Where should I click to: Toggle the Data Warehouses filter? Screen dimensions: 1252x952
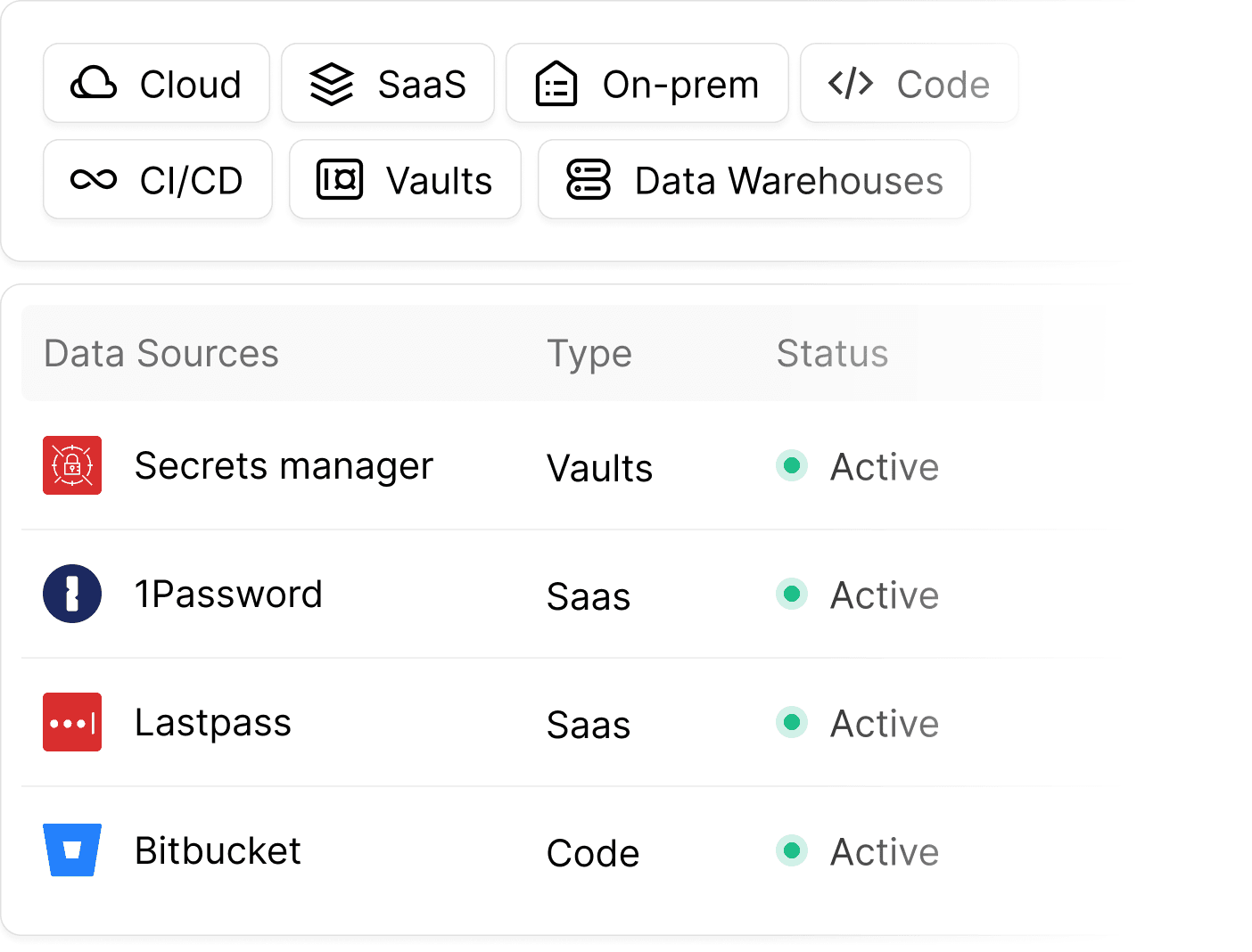tap(754, 179)
